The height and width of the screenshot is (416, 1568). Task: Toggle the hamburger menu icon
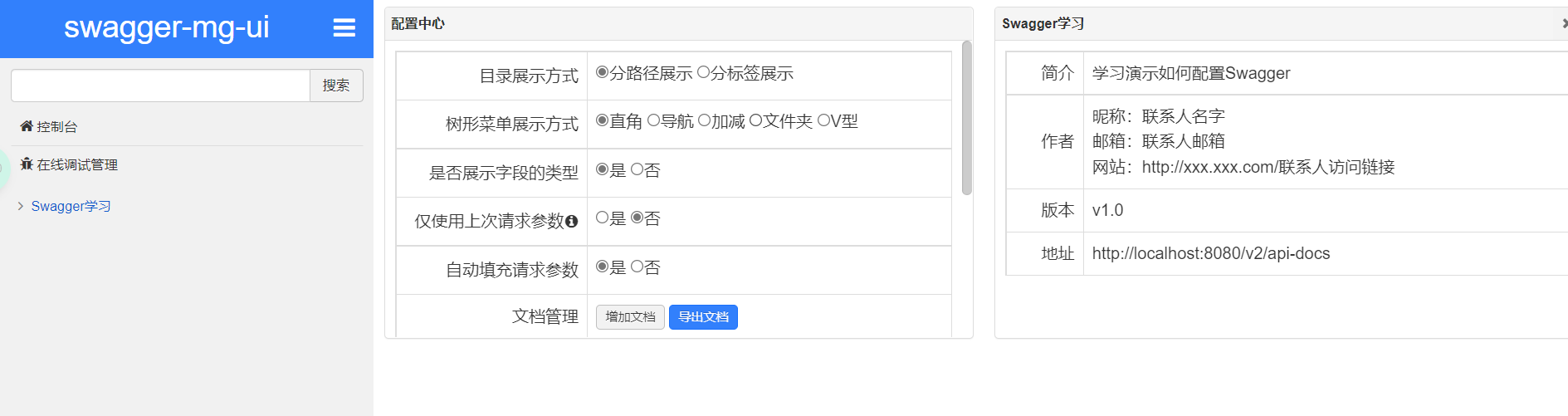click(344, 28)
